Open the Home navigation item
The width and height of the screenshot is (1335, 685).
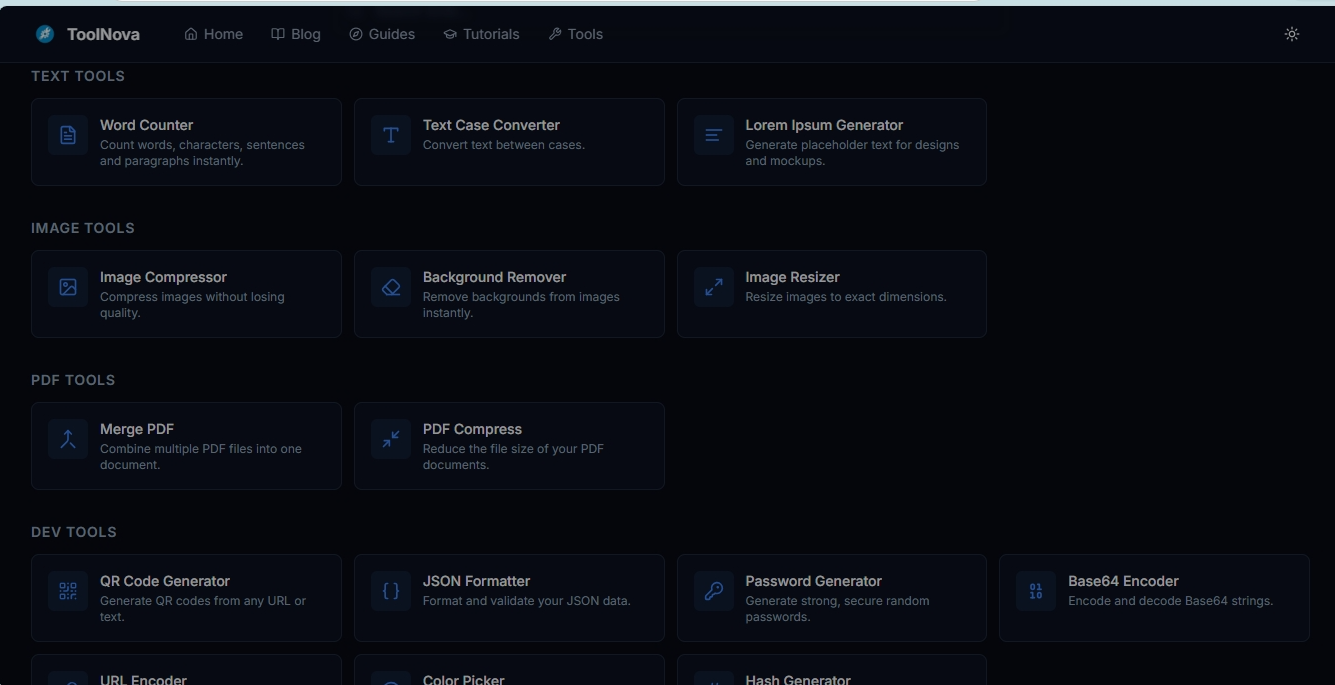click(x=212, y=33)
